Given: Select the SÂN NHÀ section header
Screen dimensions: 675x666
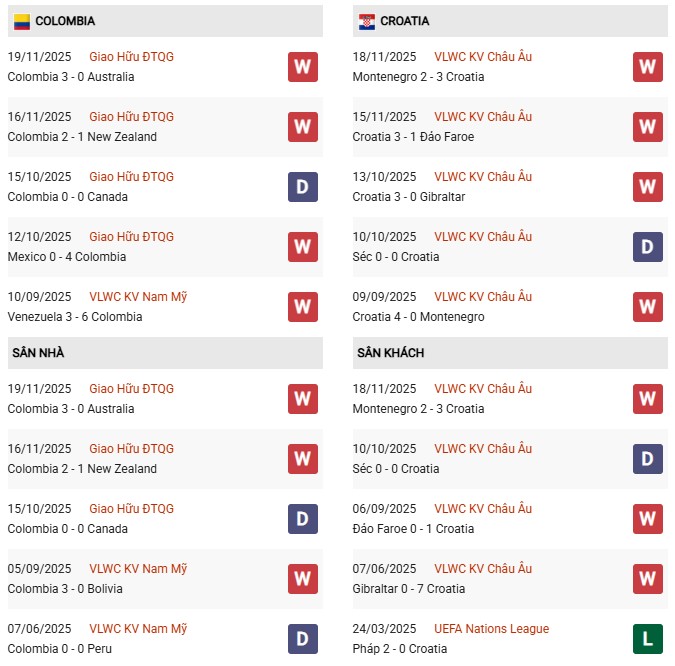Looking at the screenshot, I should [38, 353].
